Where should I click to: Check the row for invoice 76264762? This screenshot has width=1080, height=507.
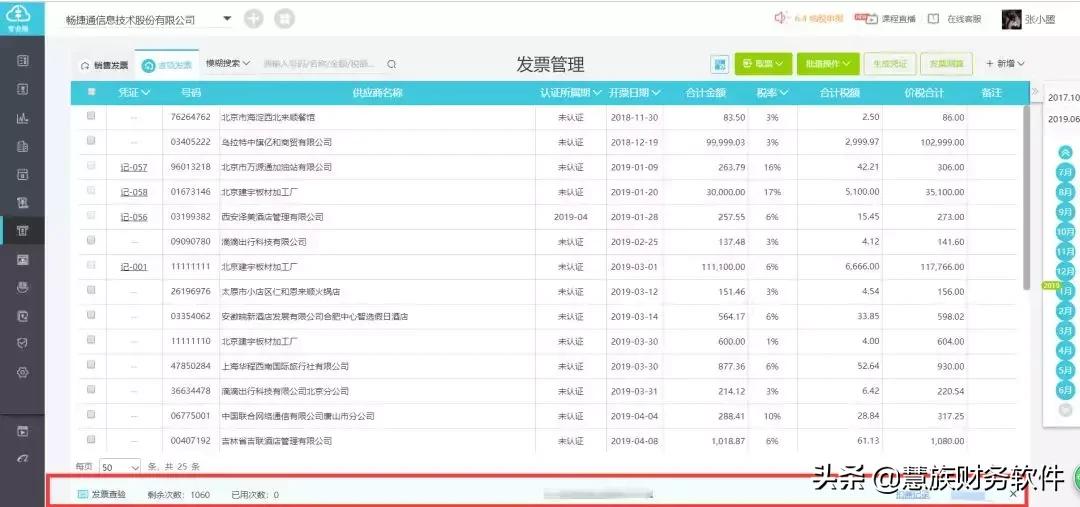91,116
